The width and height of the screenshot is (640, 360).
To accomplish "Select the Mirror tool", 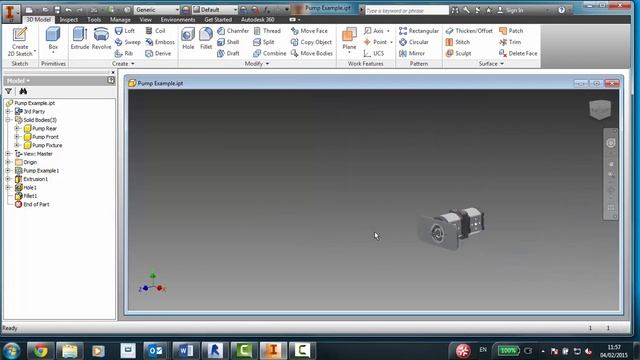I will (x=412, y=53).
